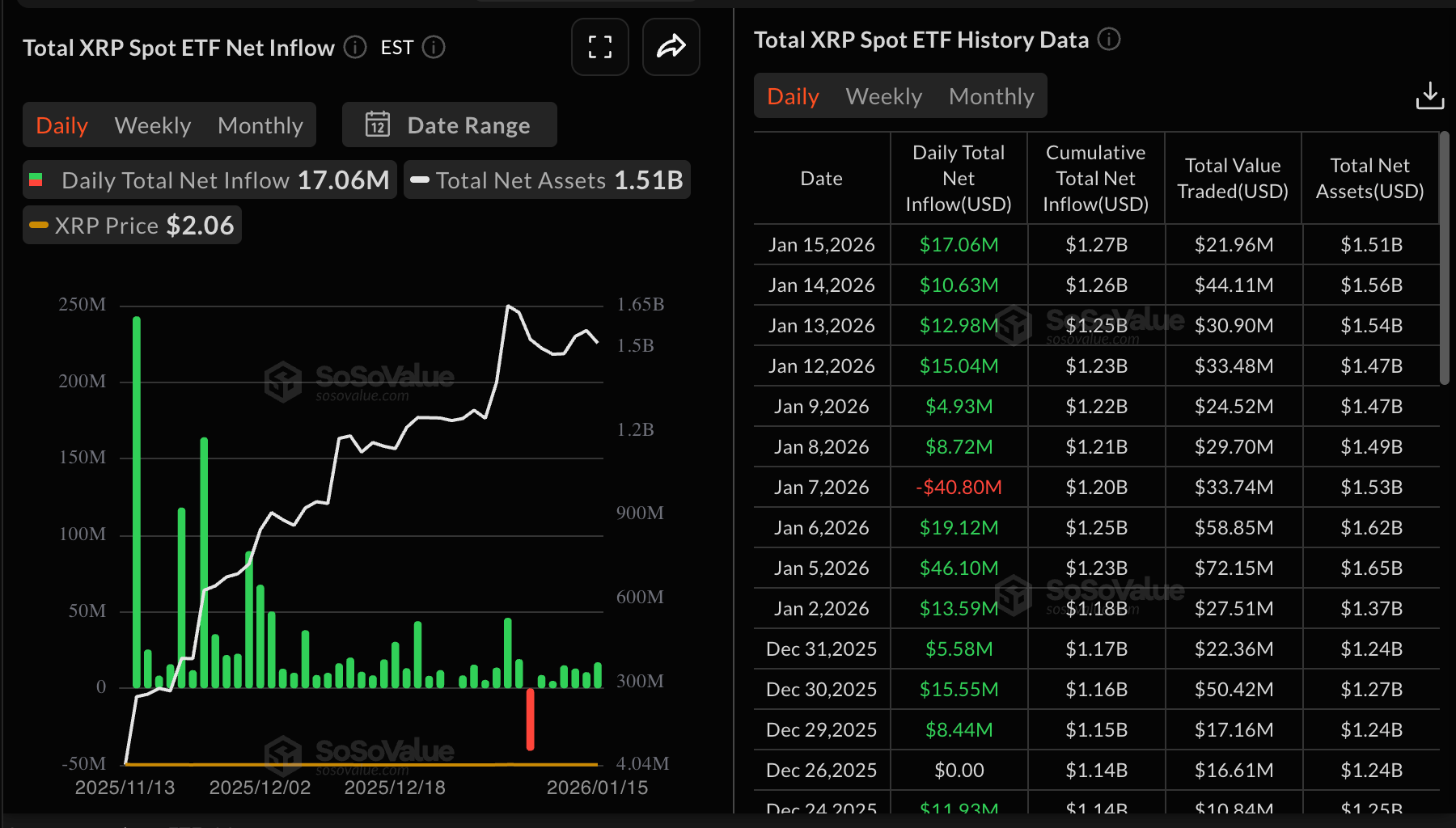Viewport: 1456px width, 828px height.
Task: Click the Daily Total Net Inflow column header
Action: coord(959,178)
